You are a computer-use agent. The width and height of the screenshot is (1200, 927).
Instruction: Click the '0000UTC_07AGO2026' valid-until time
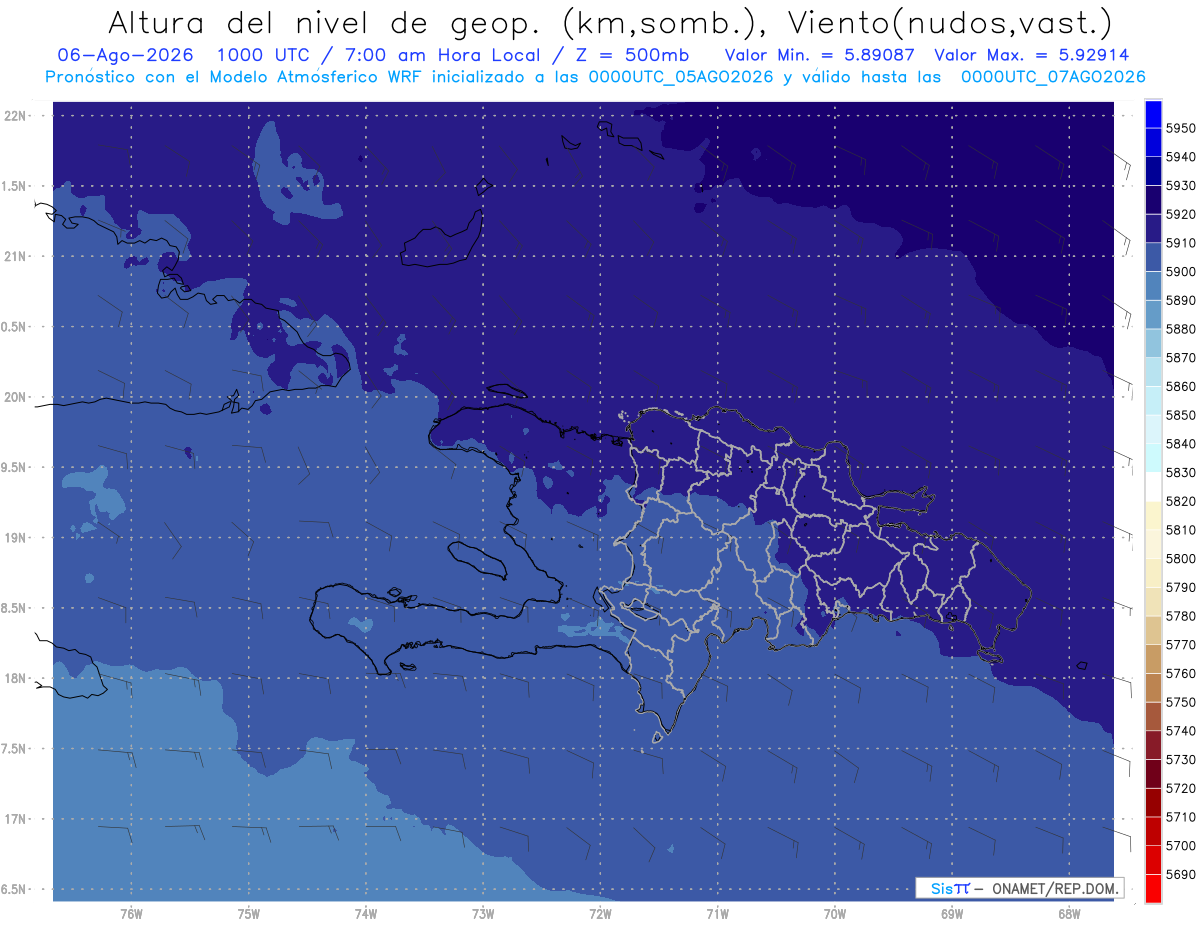pyautogui.click(x=1053, y=77)
